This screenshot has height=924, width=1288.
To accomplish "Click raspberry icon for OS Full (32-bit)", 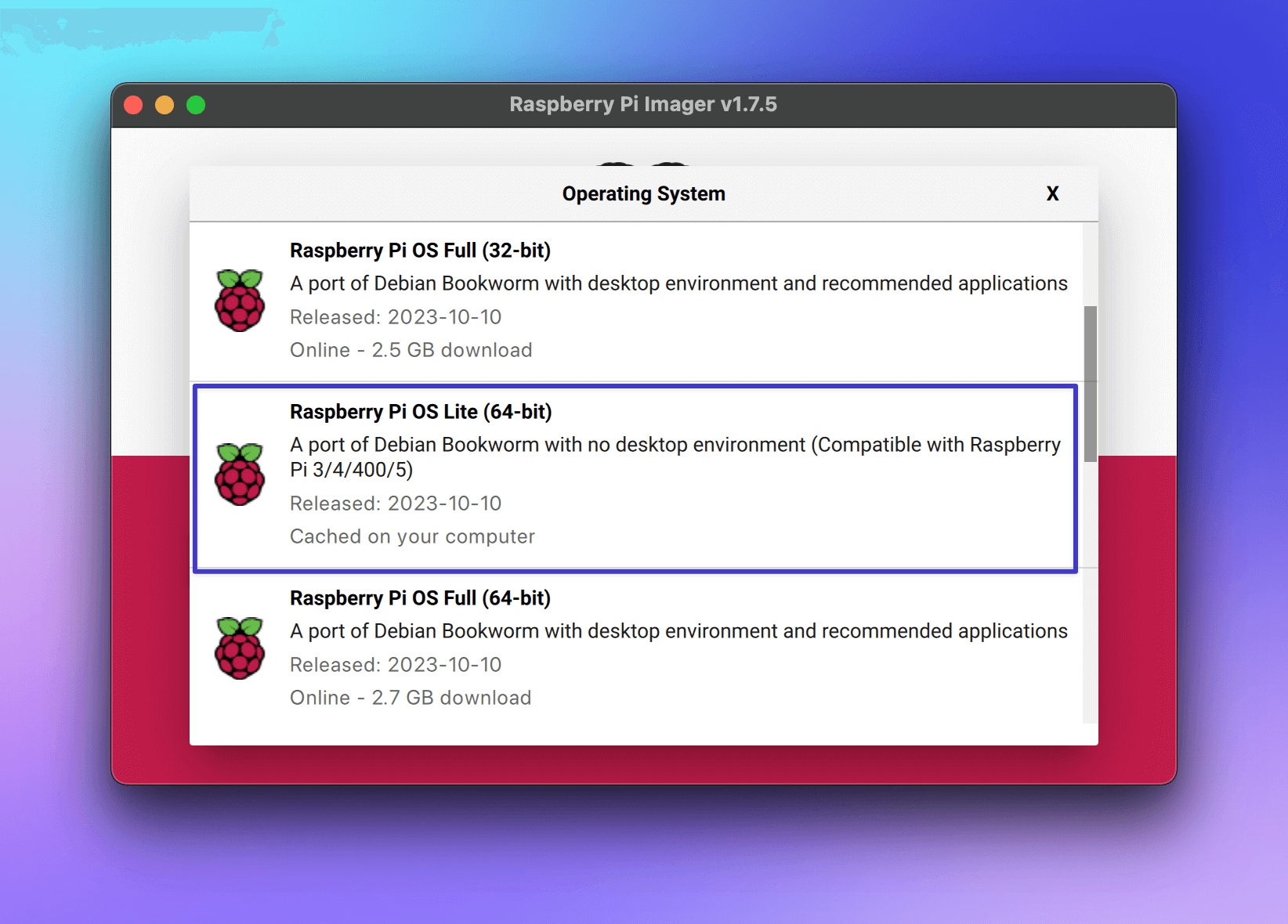I will click(x=240, y=301).
